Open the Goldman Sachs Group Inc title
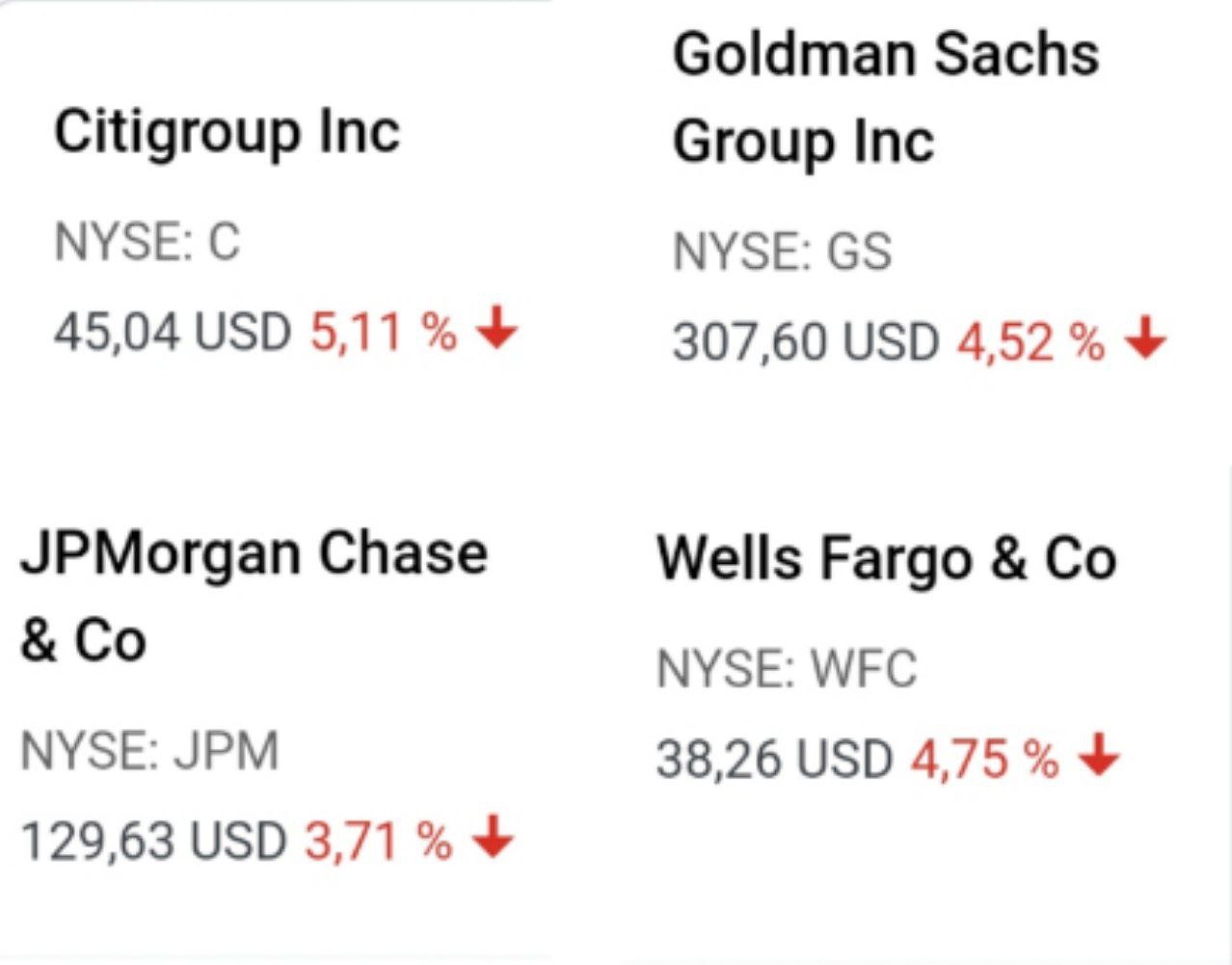The height and width of the screenshot is (965, 1232). click(x=885, y=97)
